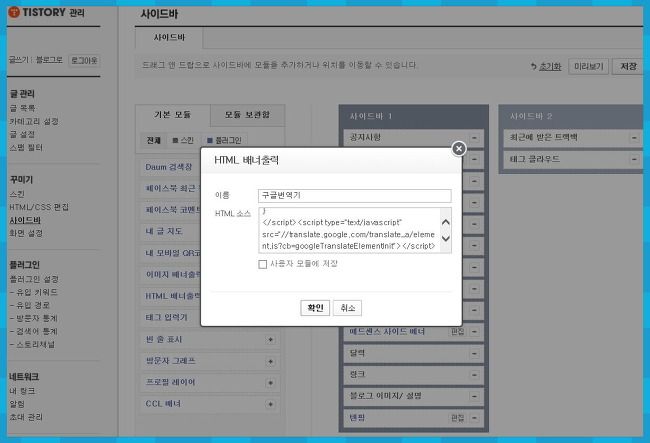
Task: Add 빈 줄 표시 module with plus icon
Action: point(270,339)
